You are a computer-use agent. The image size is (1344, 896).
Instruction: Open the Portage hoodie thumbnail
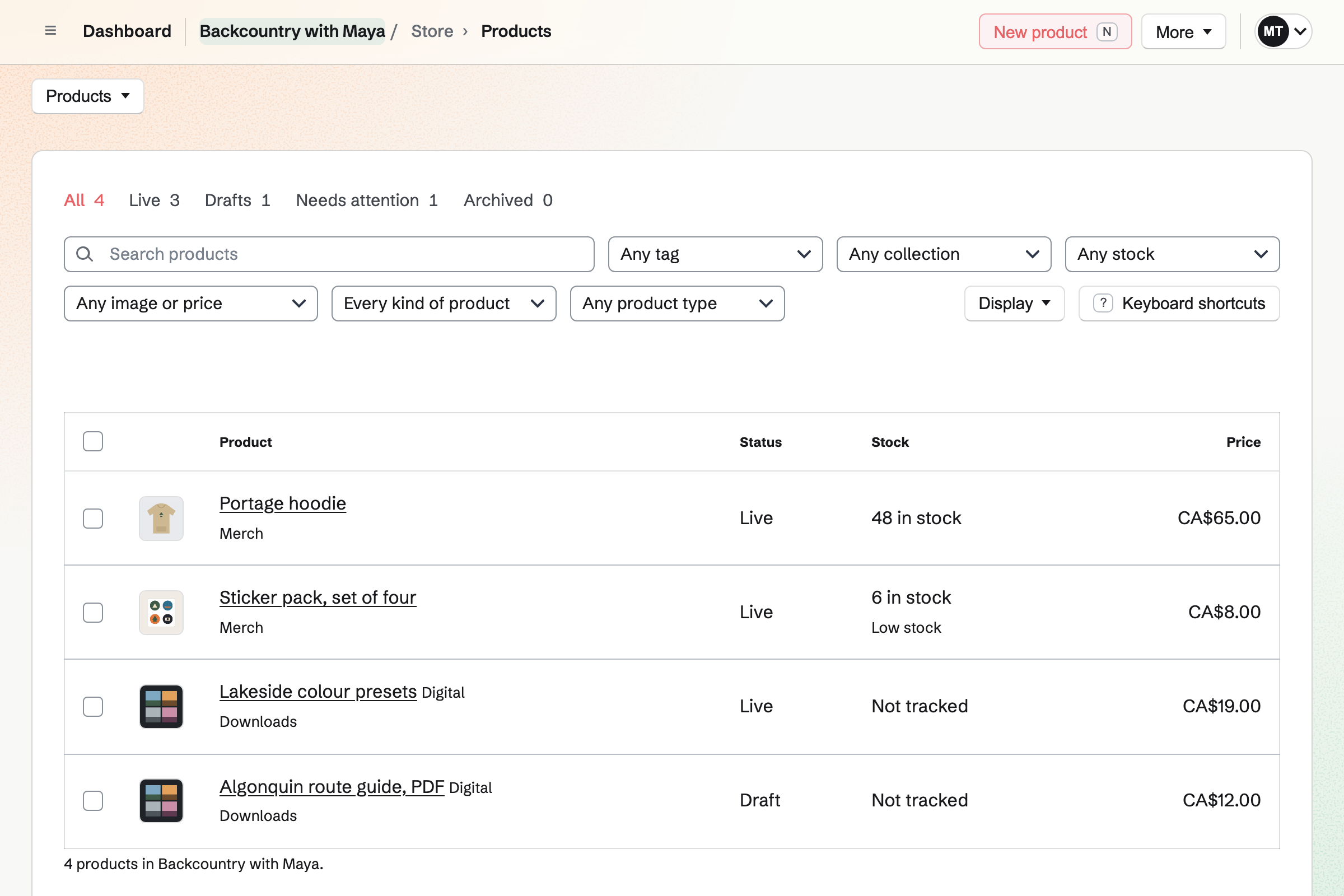tap(161, 519)
